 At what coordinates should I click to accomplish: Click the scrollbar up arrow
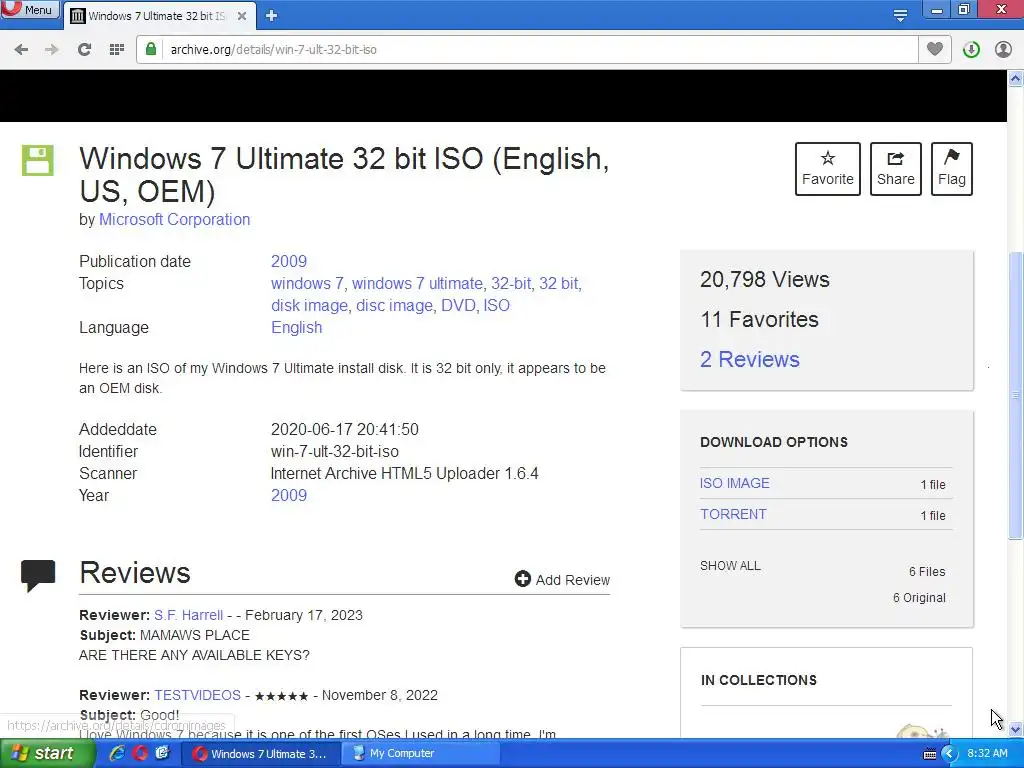(x=1016, y=78)
